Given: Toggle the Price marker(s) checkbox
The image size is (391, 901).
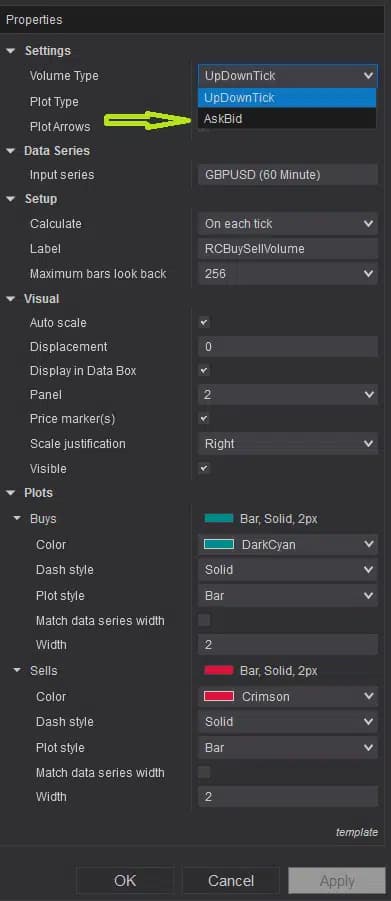Looking at the screenshot, I should [x=204, y=418].
